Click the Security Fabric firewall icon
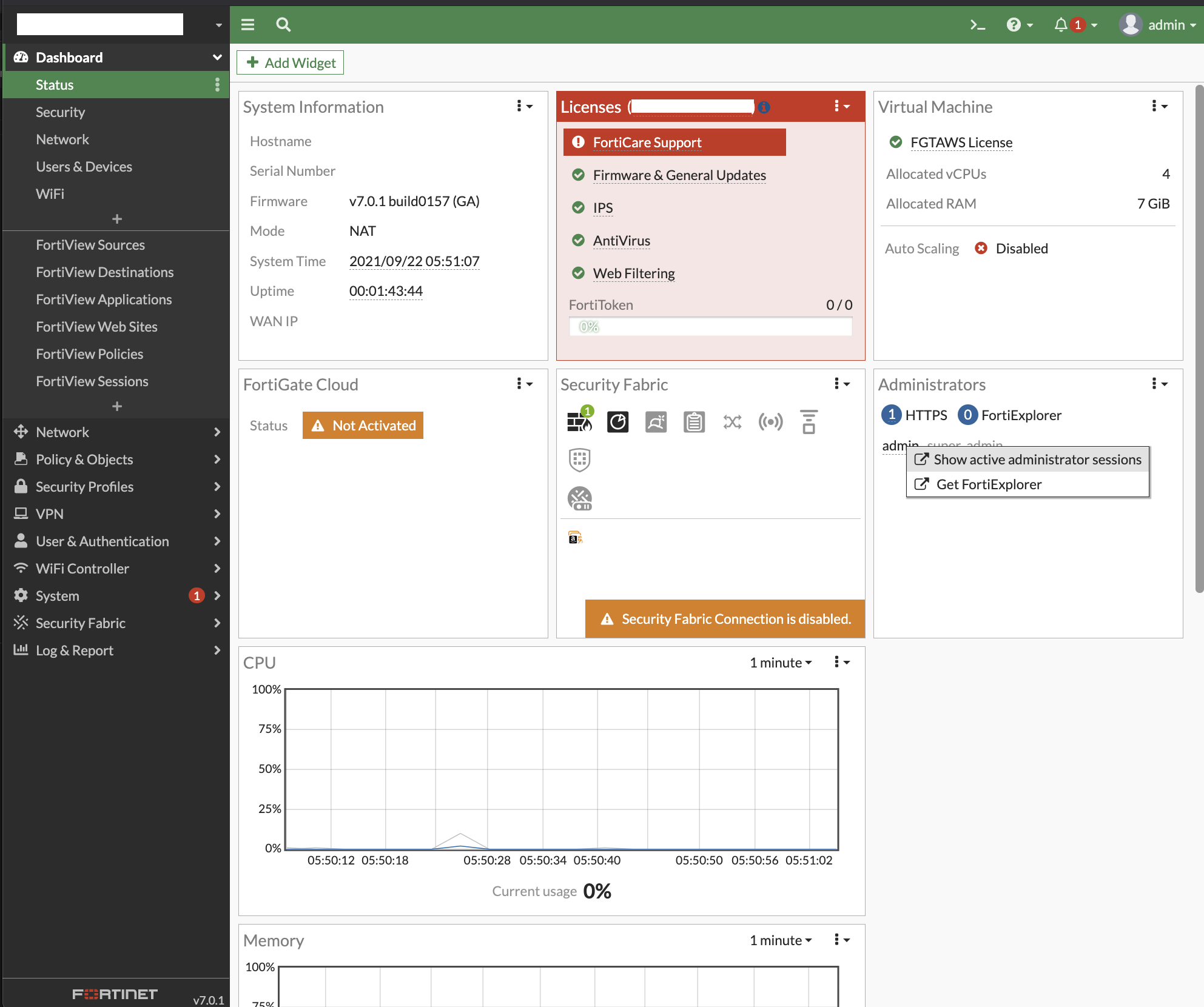 (x=579, y=422)
